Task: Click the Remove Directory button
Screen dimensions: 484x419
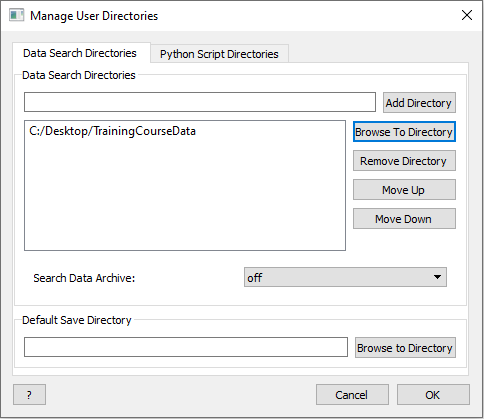Action: [404, 161]
